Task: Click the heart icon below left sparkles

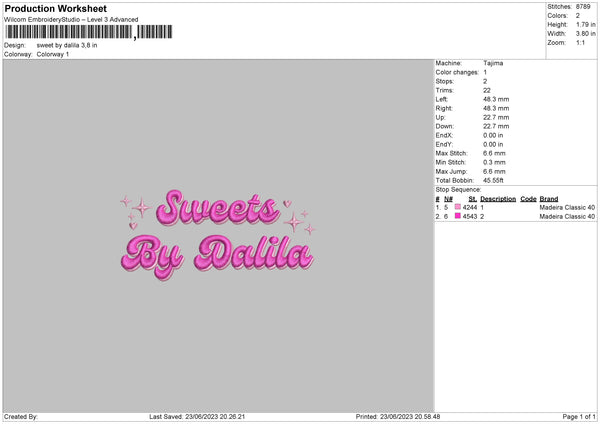Action: point(133,225)
